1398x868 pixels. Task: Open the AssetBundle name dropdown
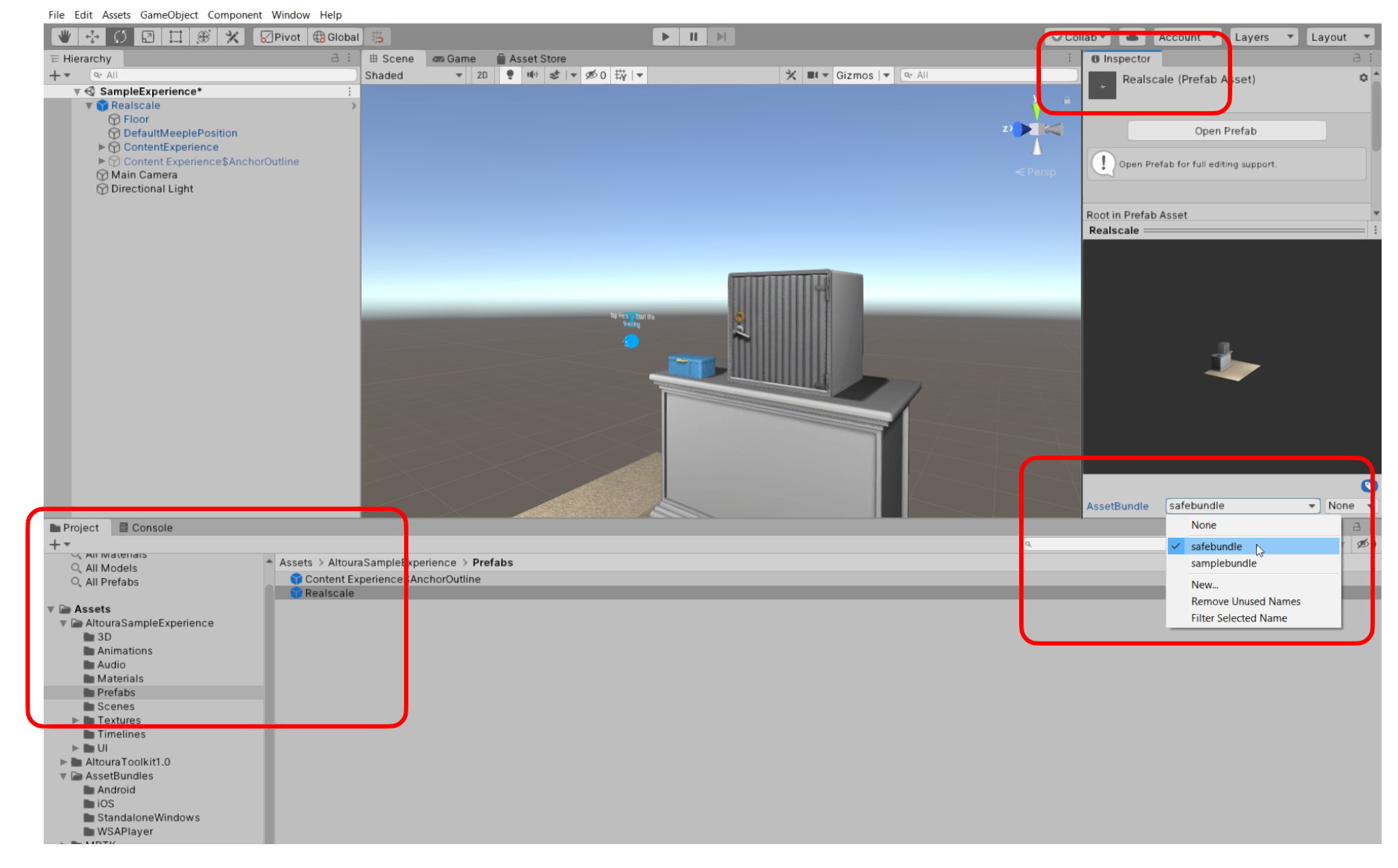tap(1242, 506)
